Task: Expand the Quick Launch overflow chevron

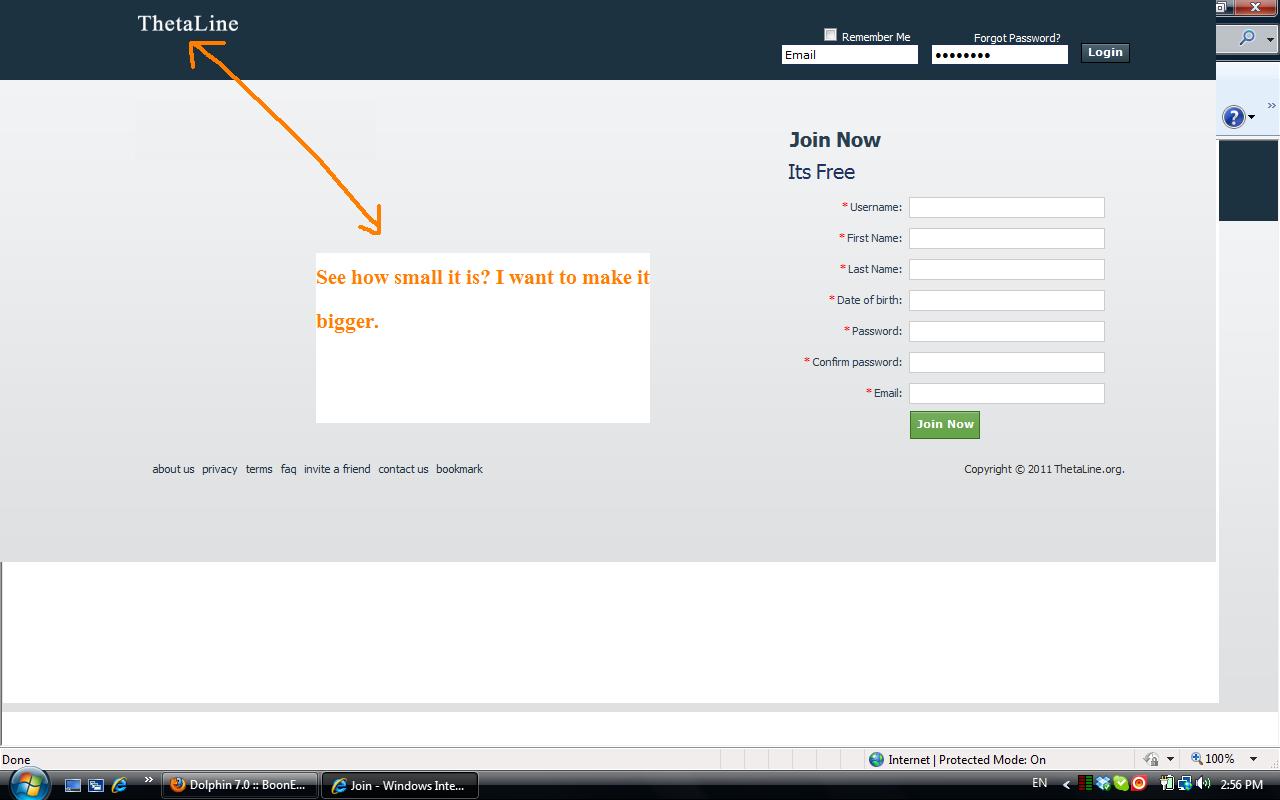Action: click(149, 780)
